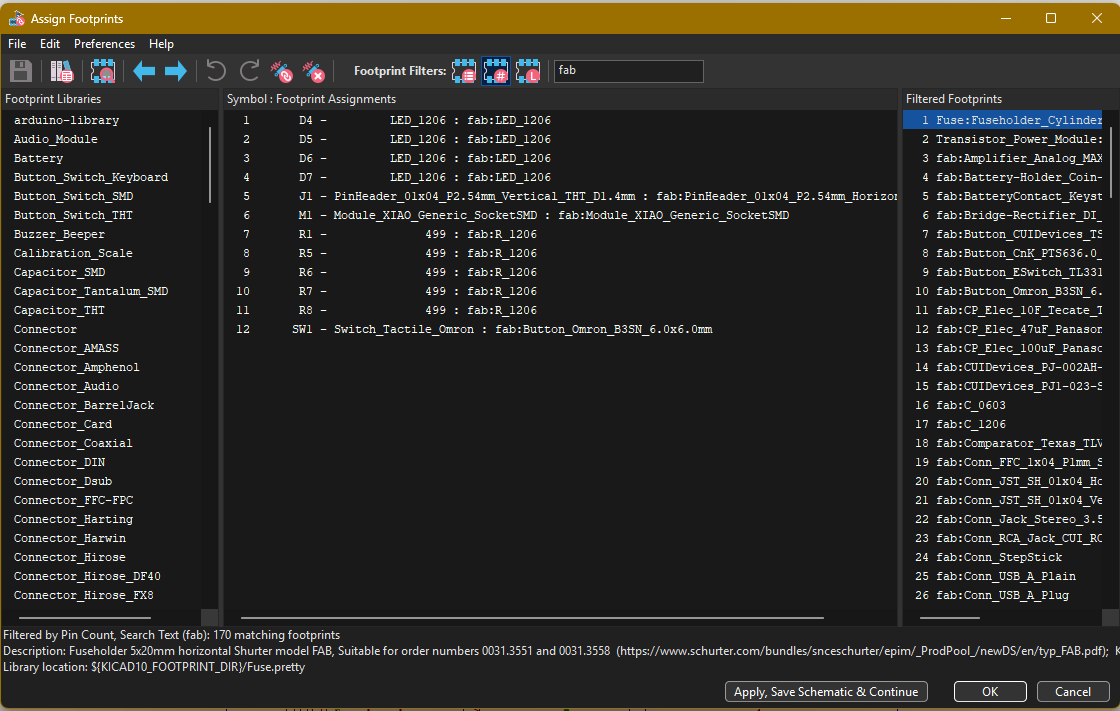Select fab:Amplifier_Analog_MAX footprint
1120x711 pixels.
coord(1003,158)
